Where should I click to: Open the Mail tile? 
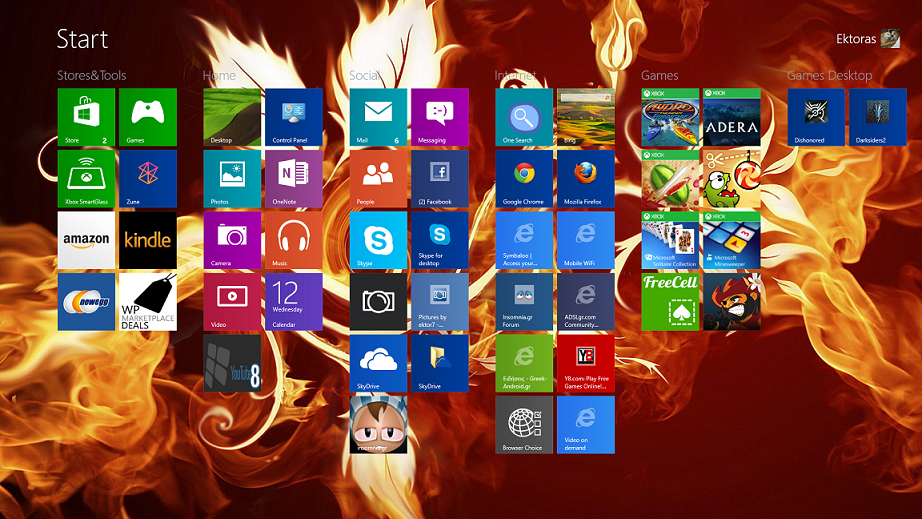[378, 117]
